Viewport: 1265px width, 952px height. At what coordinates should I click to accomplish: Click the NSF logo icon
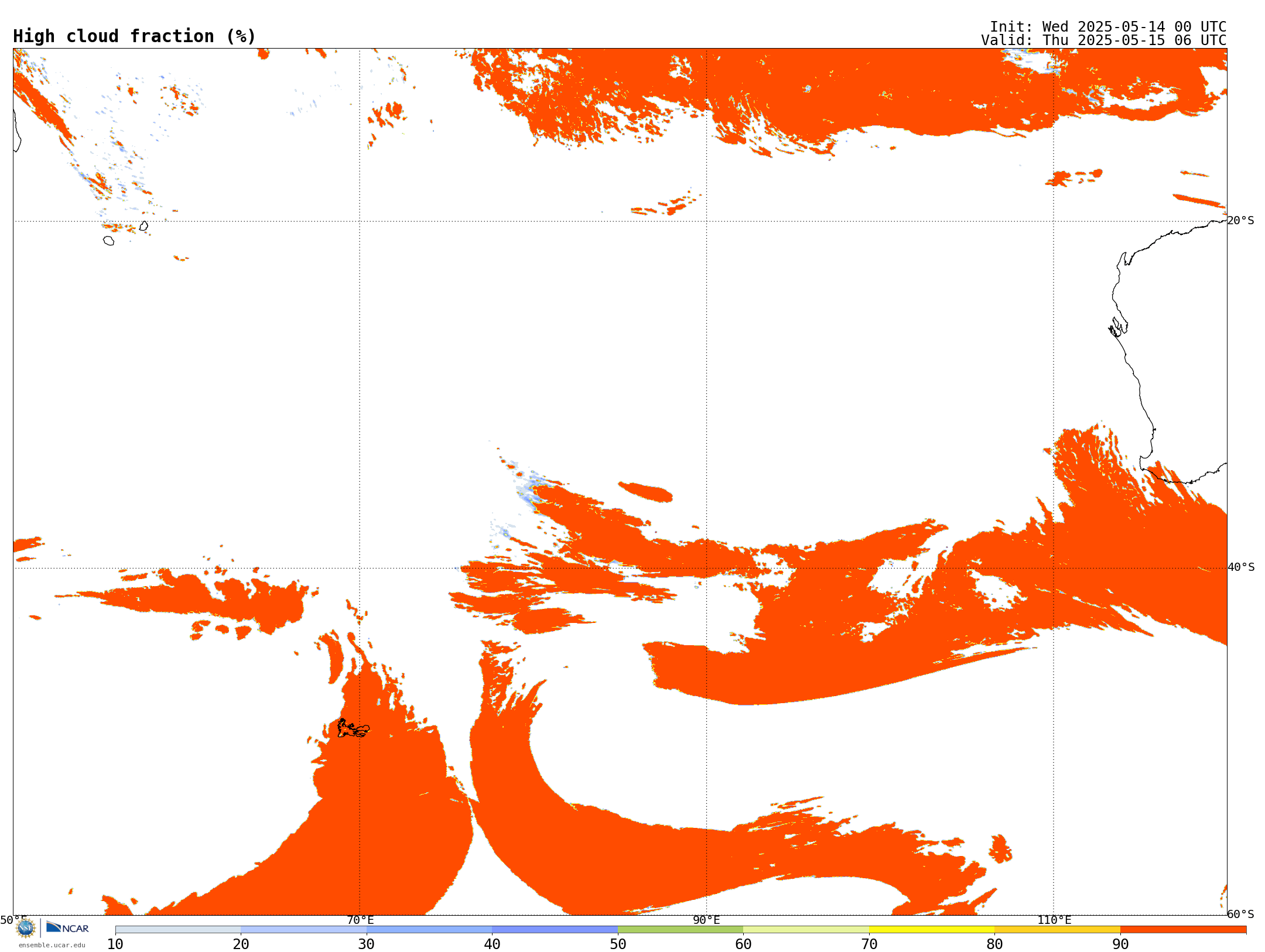[x=26, y=927]
